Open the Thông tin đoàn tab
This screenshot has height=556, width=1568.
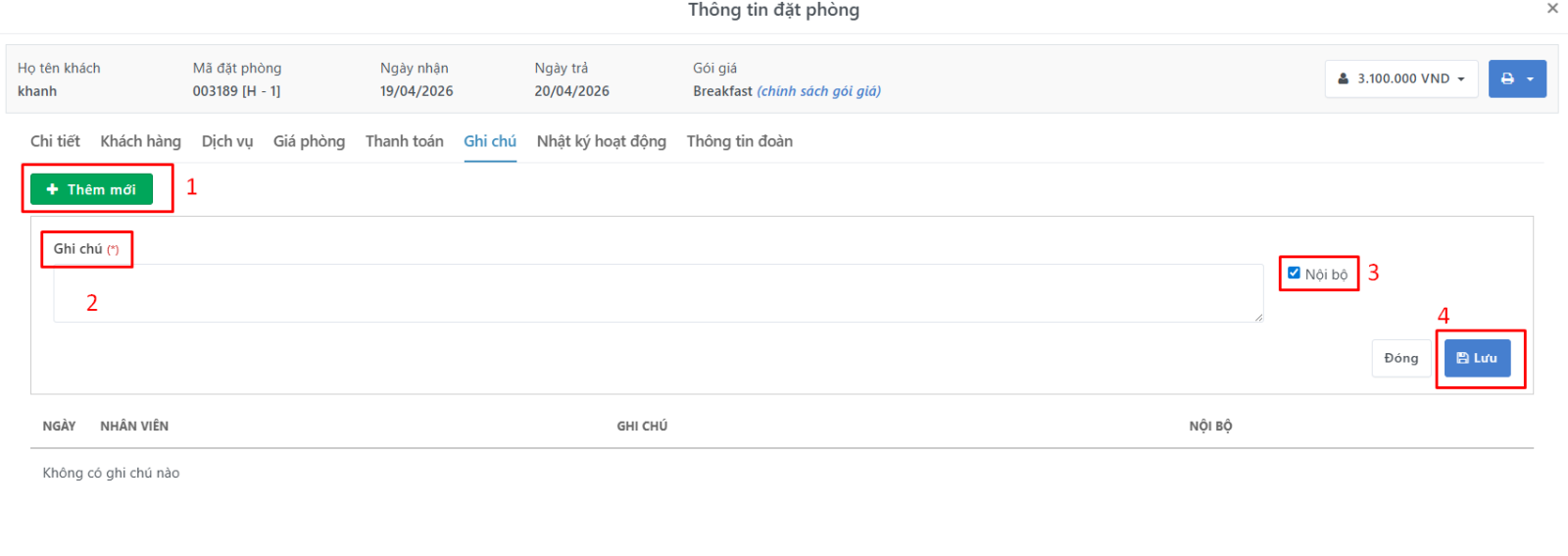pos(740,141)
